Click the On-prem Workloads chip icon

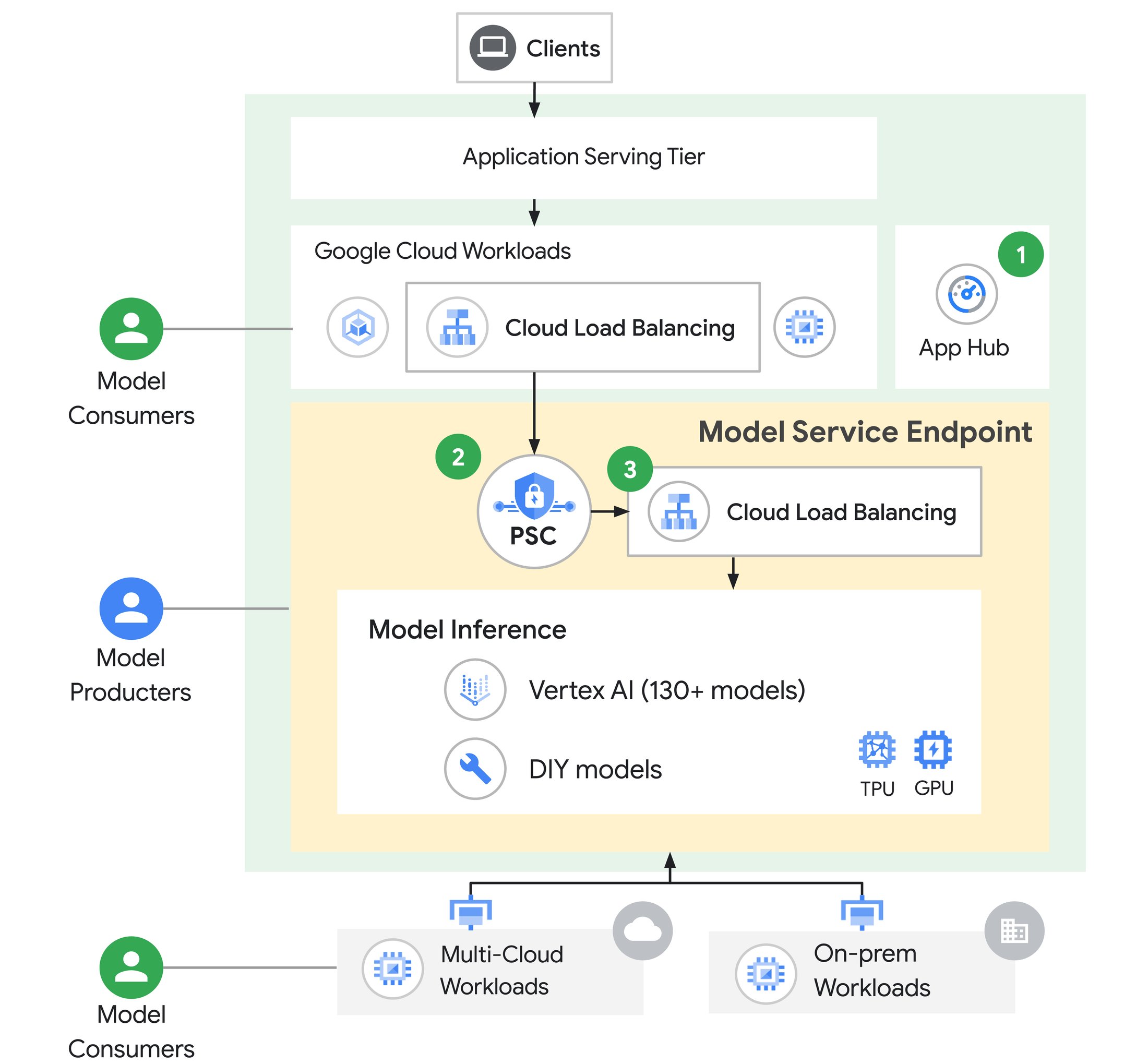765,974
